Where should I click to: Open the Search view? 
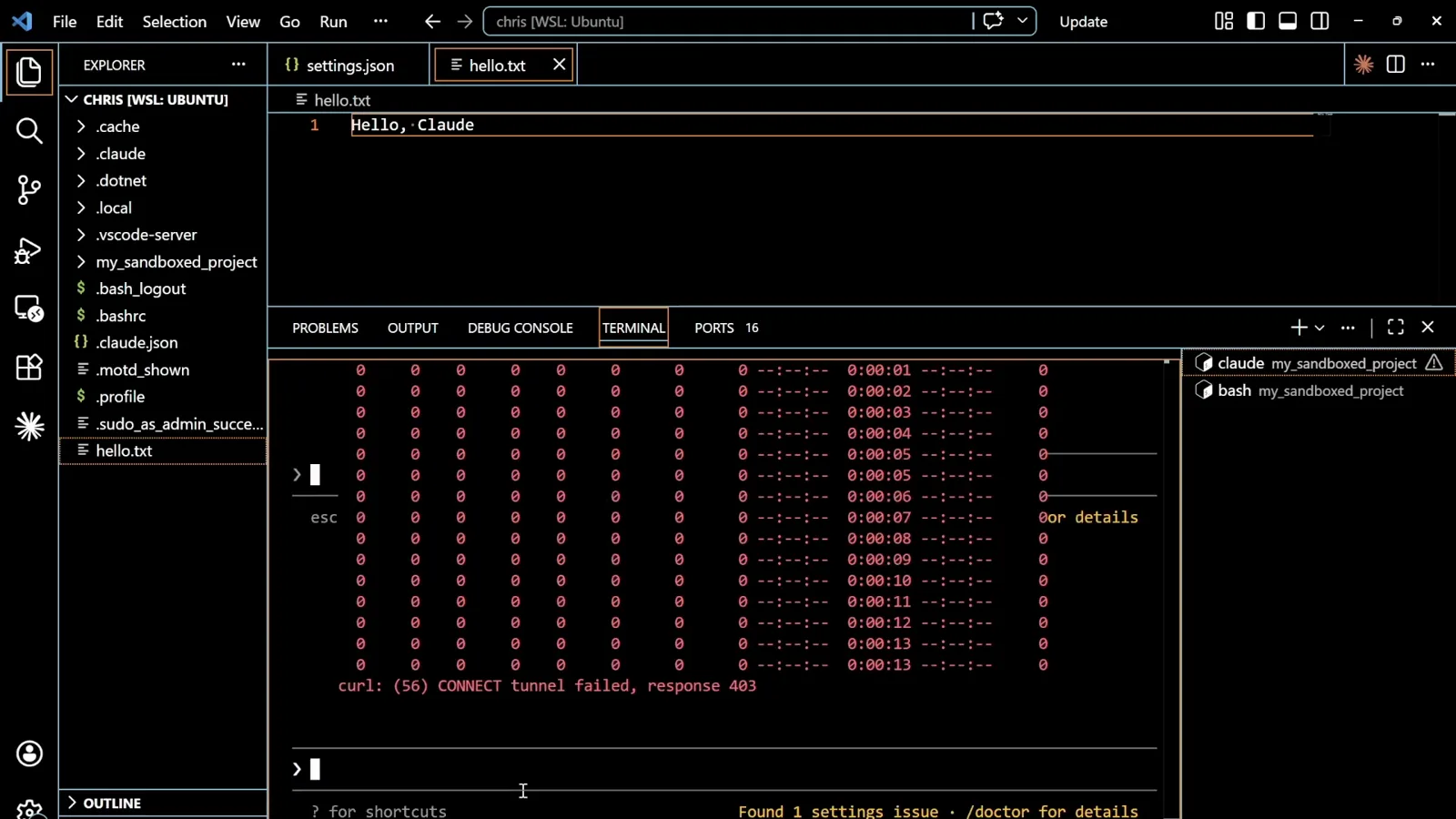point(29,131)
